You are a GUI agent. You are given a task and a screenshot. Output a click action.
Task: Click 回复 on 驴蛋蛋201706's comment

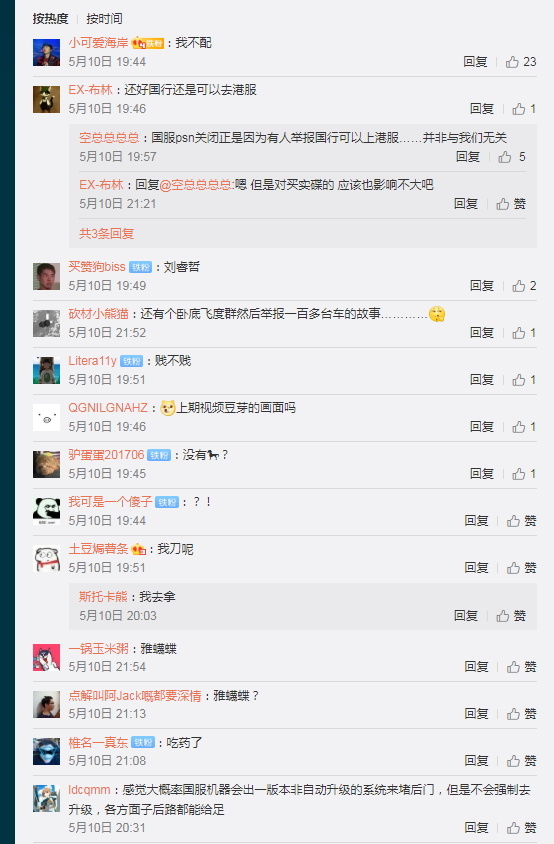coord(481,474)
